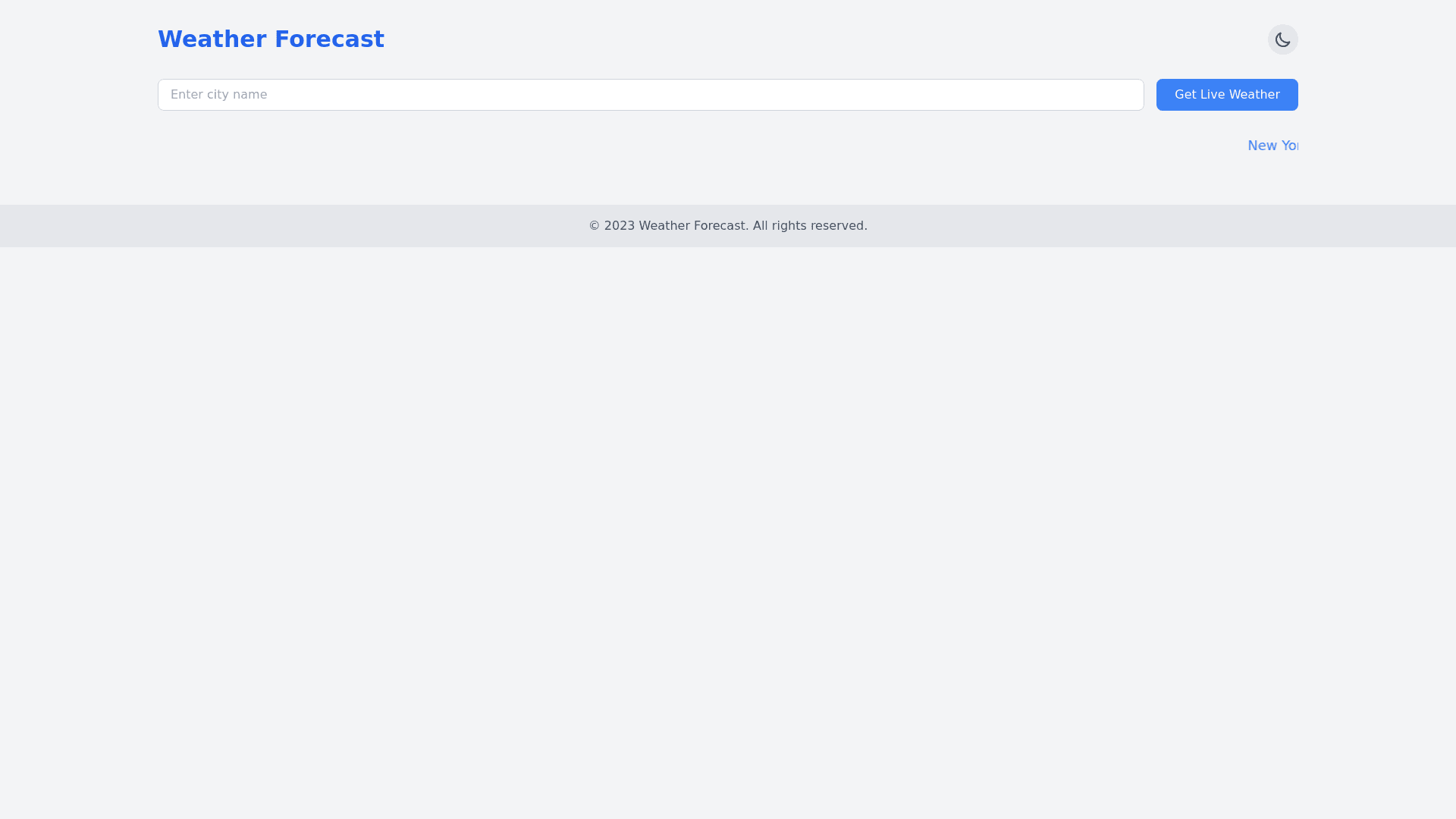Switch appearance using the crescent icon
Screen dimensions: 1456x819
(1282, 39)
